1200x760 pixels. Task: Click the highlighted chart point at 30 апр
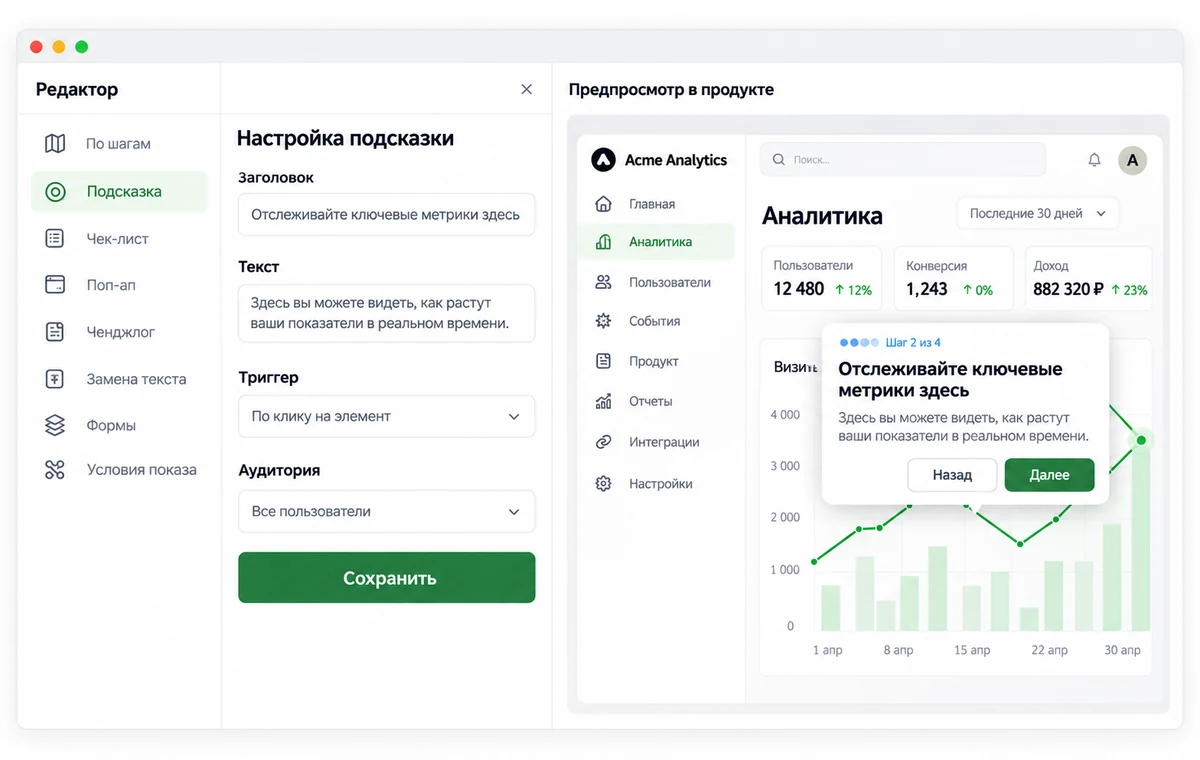(1141, 440)
